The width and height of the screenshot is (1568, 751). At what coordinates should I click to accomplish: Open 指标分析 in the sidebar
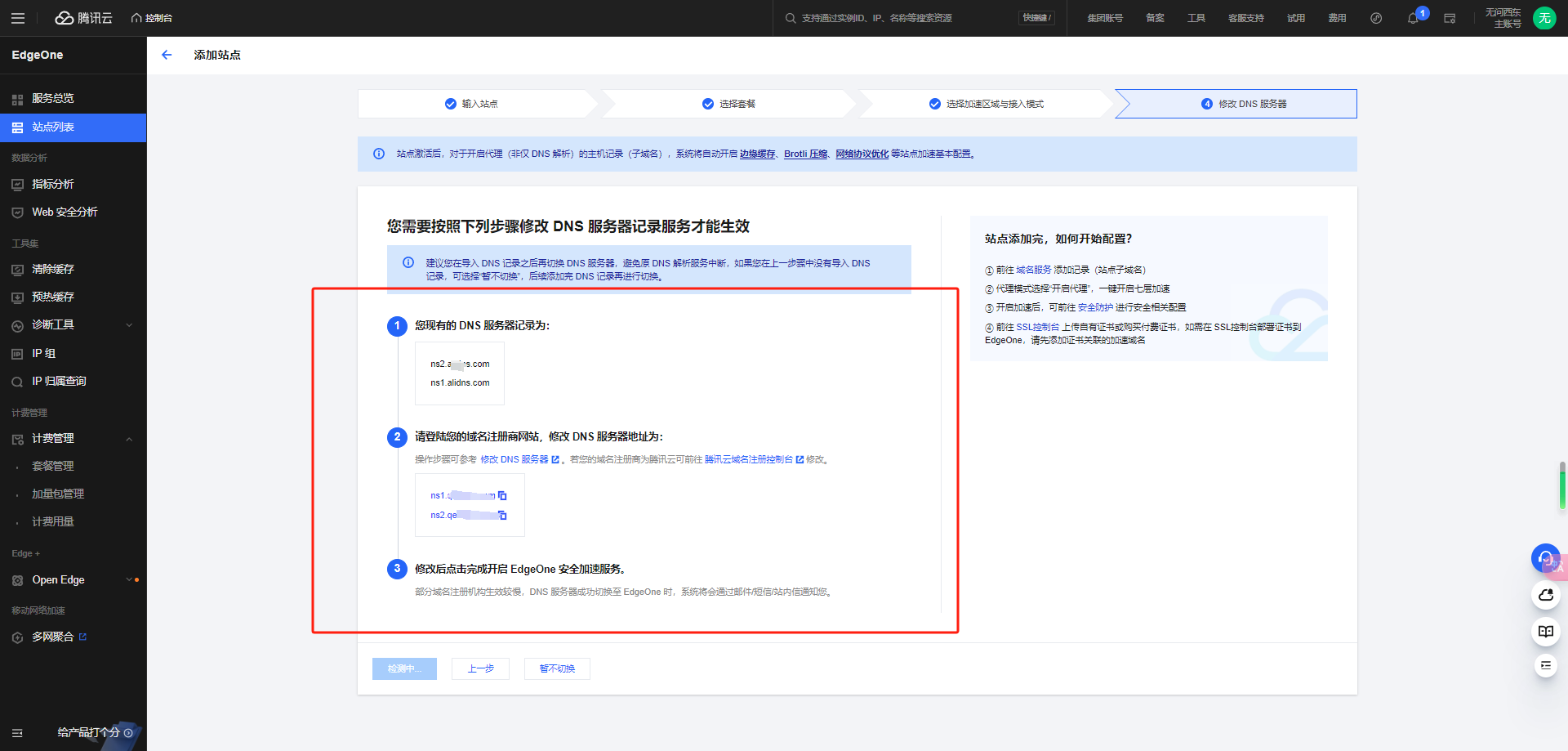pyautogui.click(x=73, y=185)
